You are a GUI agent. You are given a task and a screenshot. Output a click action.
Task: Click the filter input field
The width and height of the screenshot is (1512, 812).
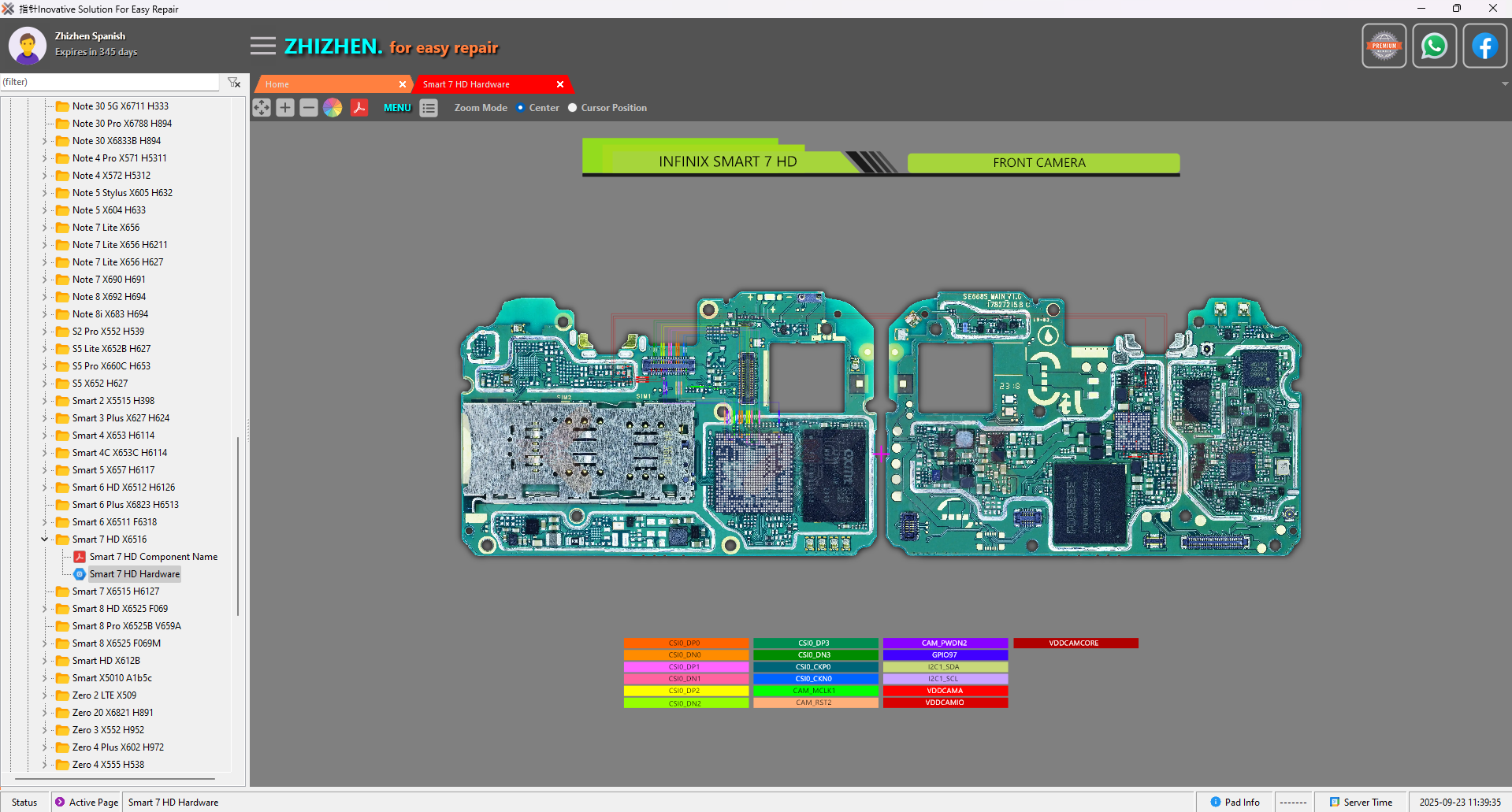click(x=110, y=82)
